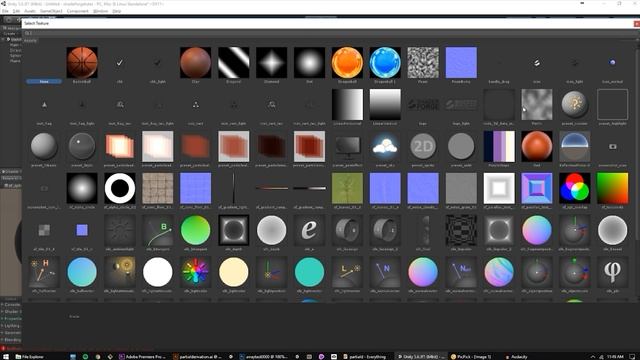This screenshot has width=640, height=360.
Task: Open the Component menu
Action: pyautogui.click(x=78, y=11)
